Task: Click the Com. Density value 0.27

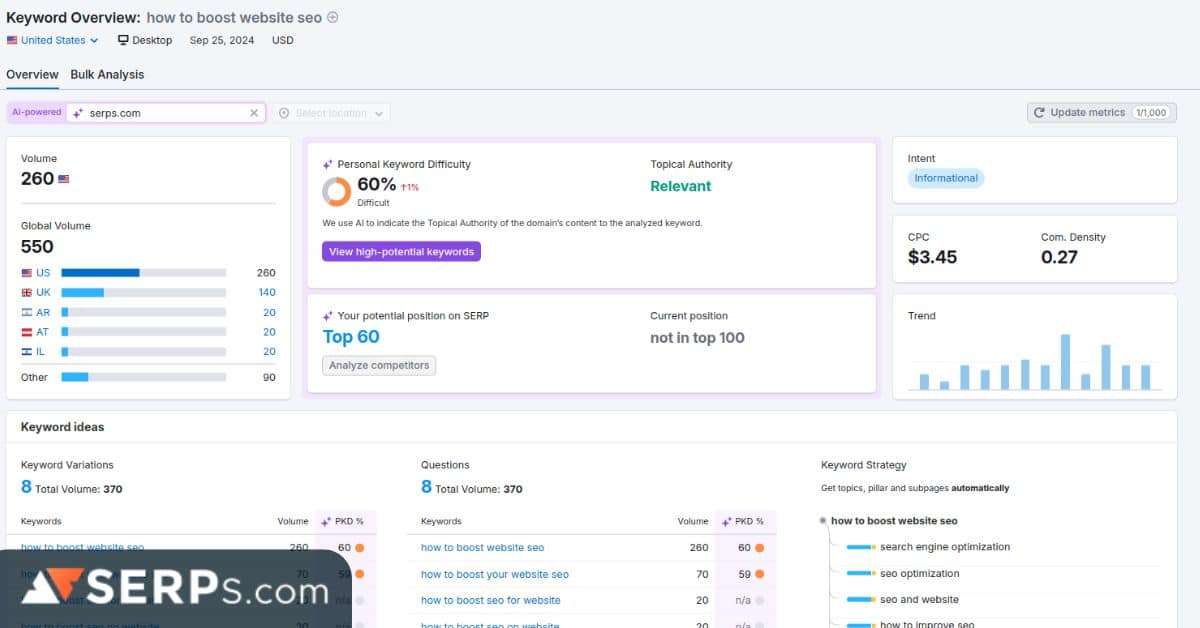Action: point(1059,257)
